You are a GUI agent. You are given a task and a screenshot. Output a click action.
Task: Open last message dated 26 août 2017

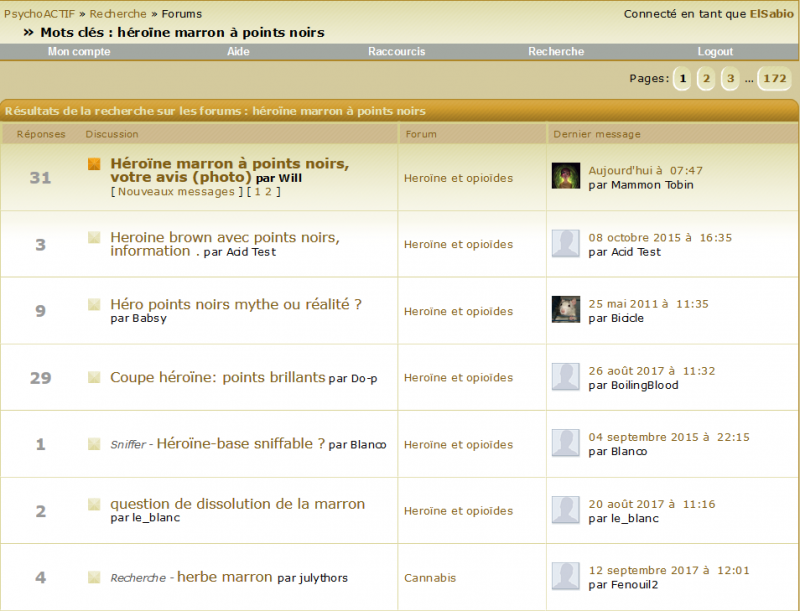(651, 371)
